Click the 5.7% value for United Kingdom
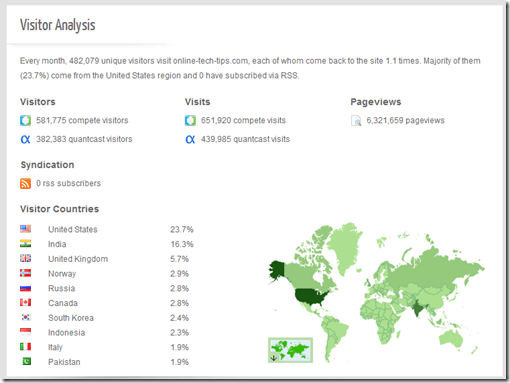The width and height of the screenshot is (510, 383). pos(179,259)
